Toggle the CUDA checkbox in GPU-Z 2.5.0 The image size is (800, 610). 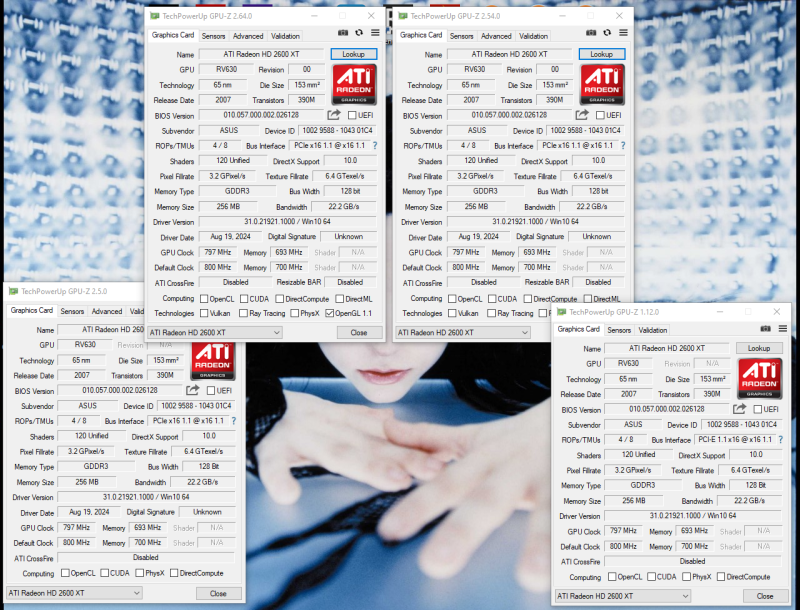click(x=105, y=573)
